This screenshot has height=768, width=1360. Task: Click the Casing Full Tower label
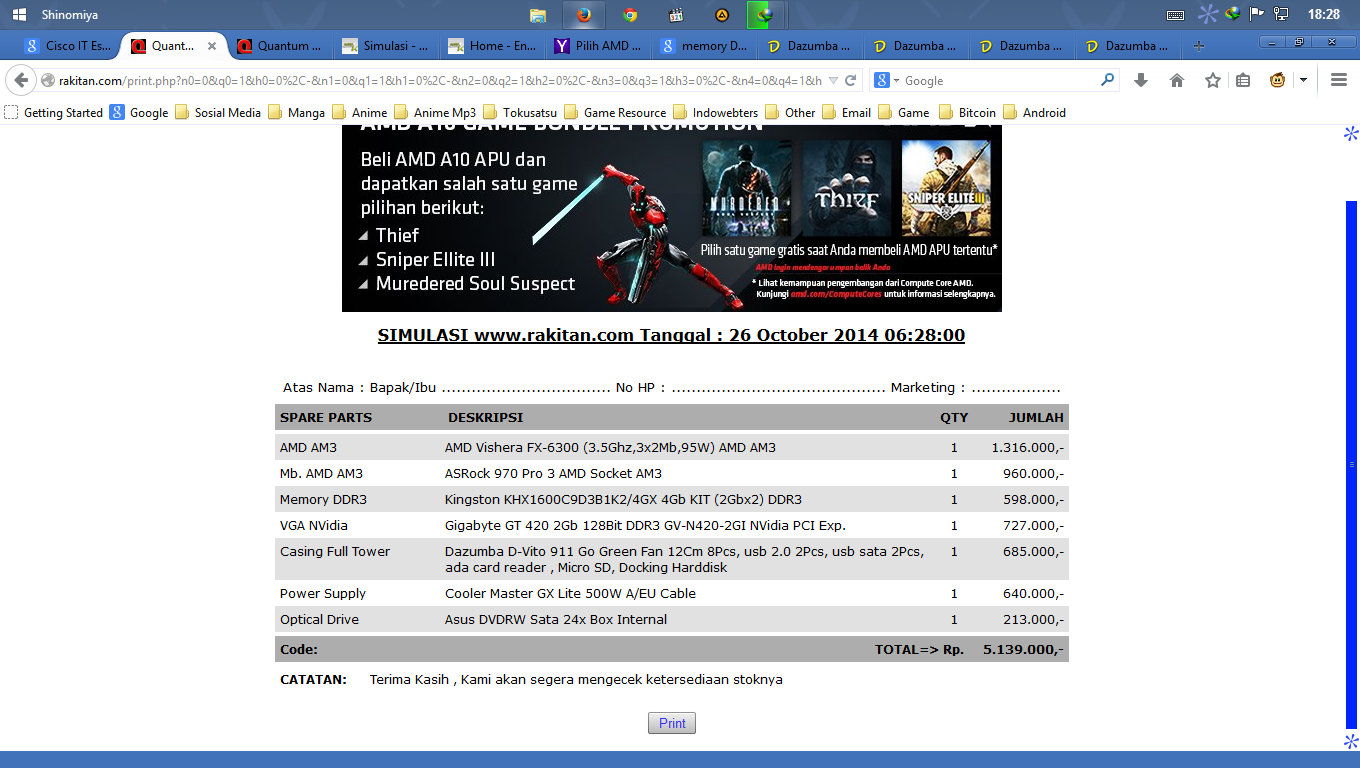click(x=335, y=551)
